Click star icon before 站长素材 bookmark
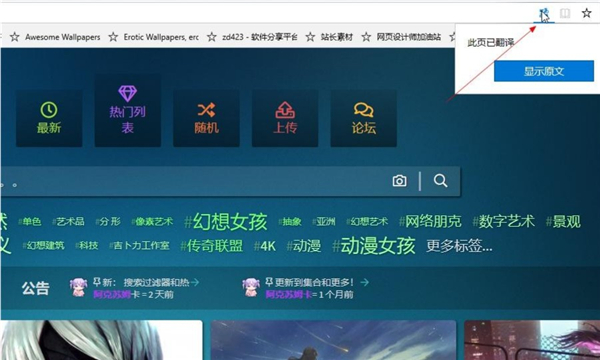600x360 pixels. [x=310, y=37]
